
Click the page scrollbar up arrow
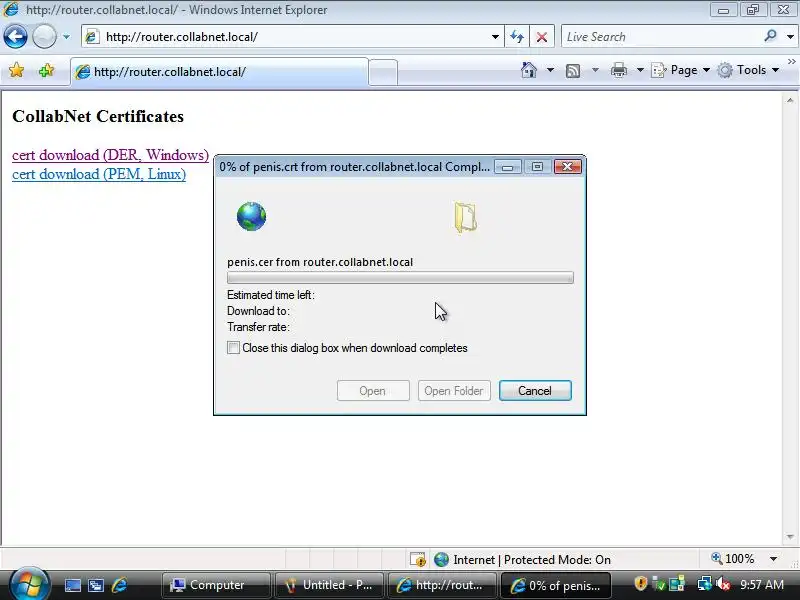click(x=790, y=101)
